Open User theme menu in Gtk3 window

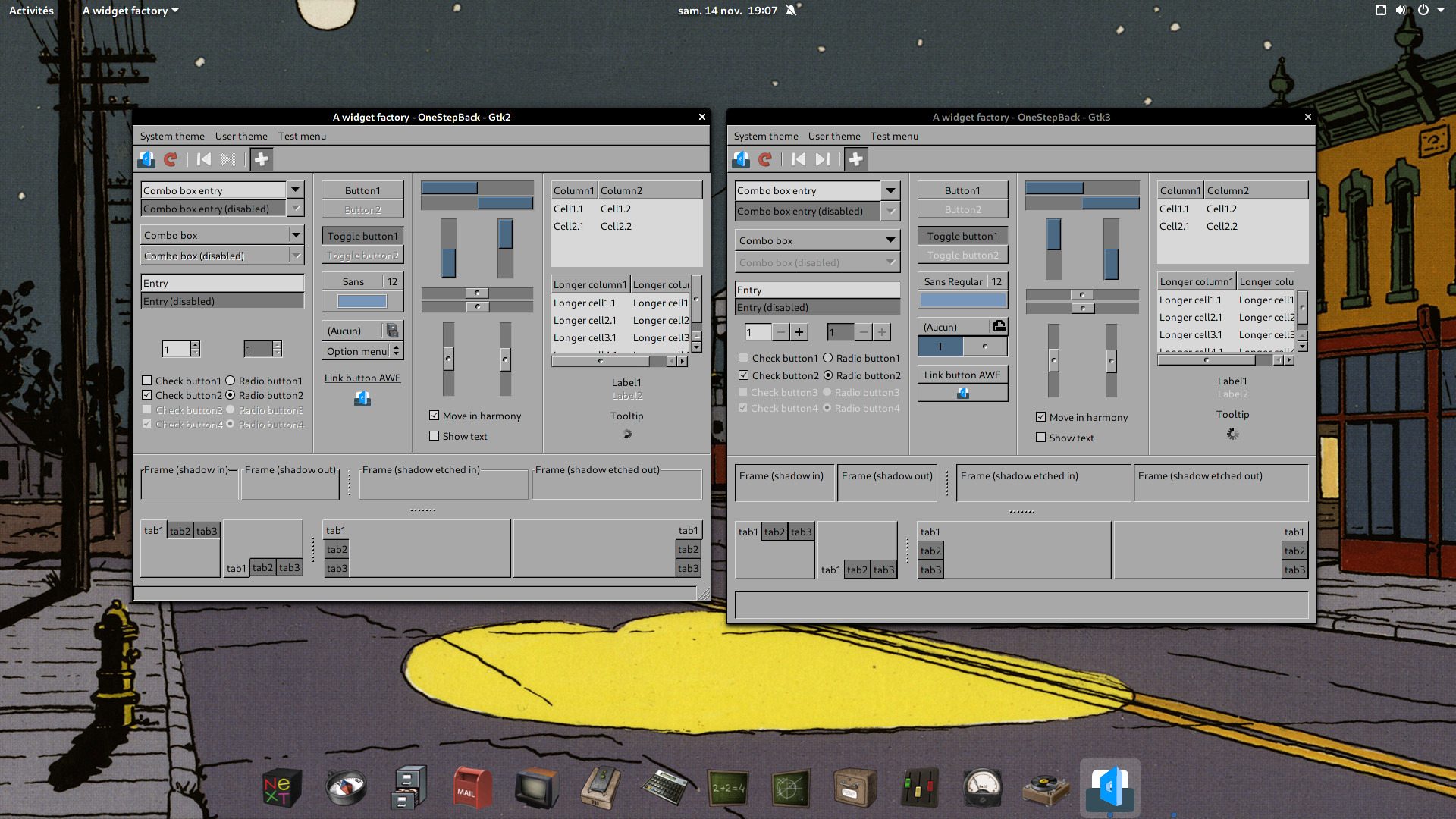click(834, 136)
